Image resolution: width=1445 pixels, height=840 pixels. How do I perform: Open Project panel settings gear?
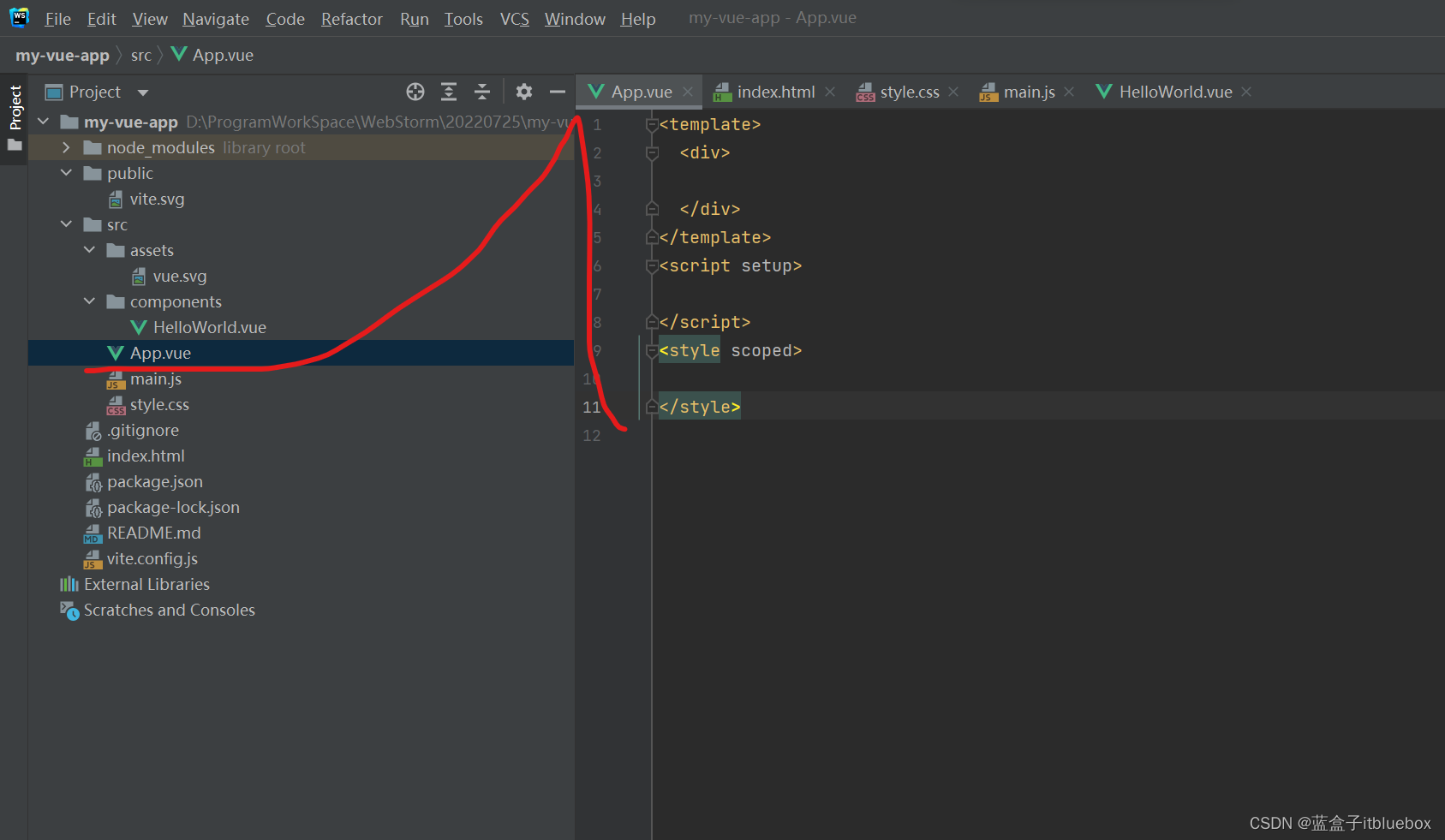[x=524, y=92]
